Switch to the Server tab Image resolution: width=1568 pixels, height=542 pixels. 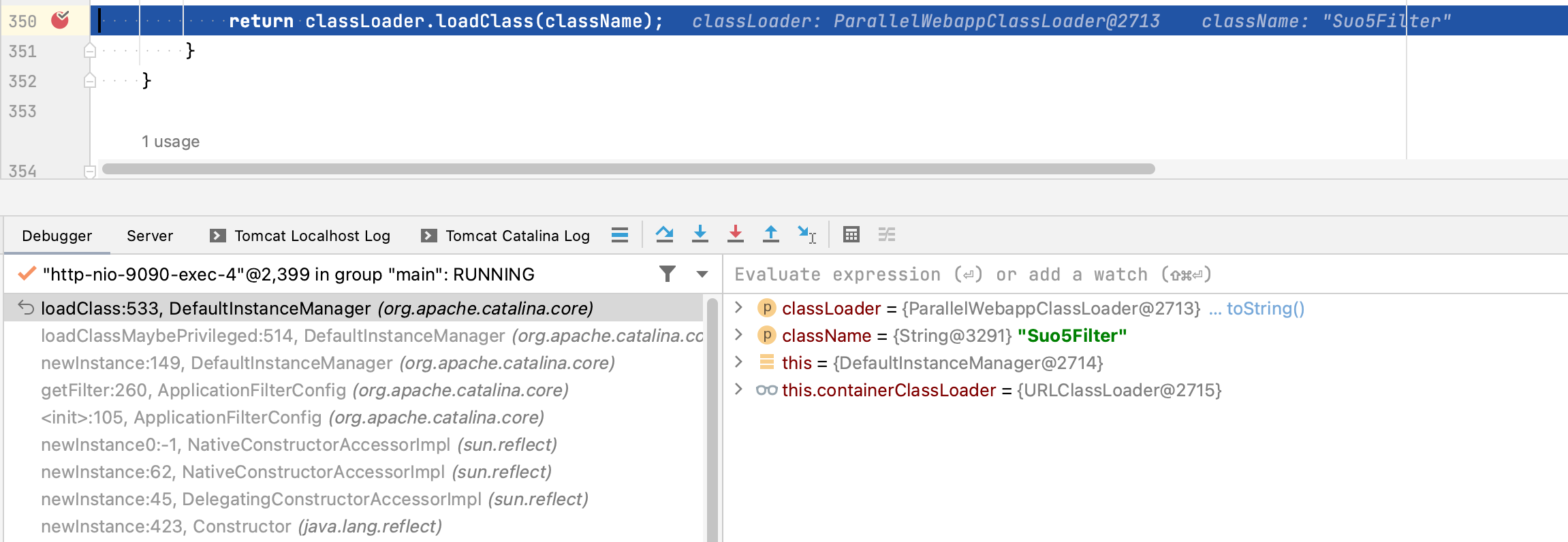tap(150, 236)
